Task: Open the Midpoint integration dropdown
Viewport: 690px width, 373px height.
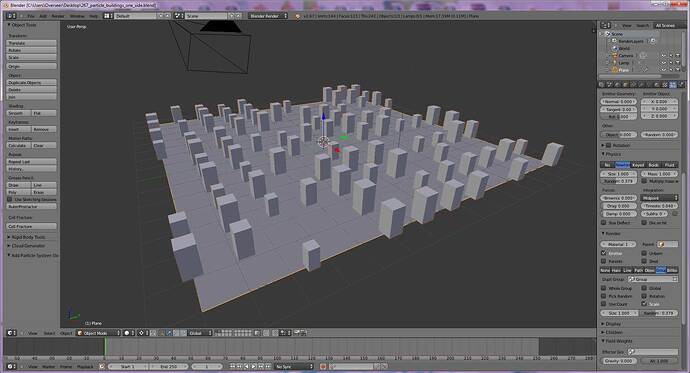Action: tap(660, 198)
